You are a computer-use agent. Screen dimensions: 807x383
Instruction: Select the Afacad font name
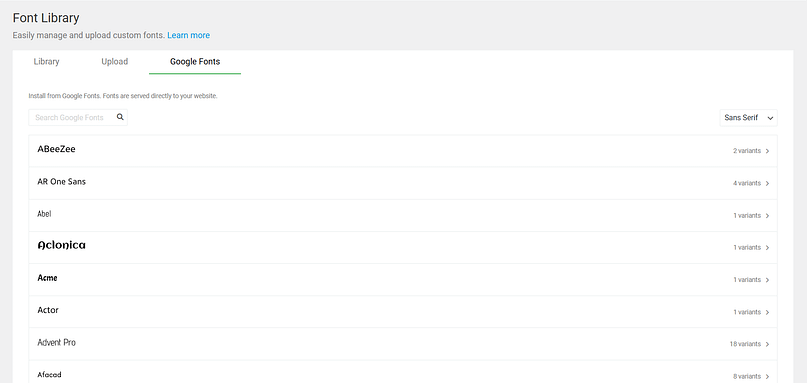tap(49, 375)
